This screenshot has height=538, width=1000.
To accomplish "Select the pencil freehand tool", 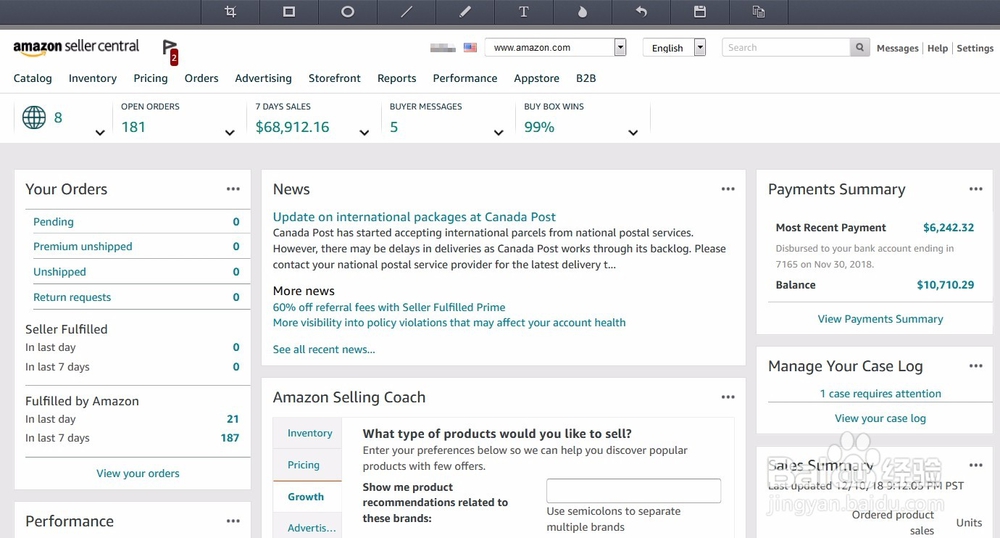I will pos(465,12).
